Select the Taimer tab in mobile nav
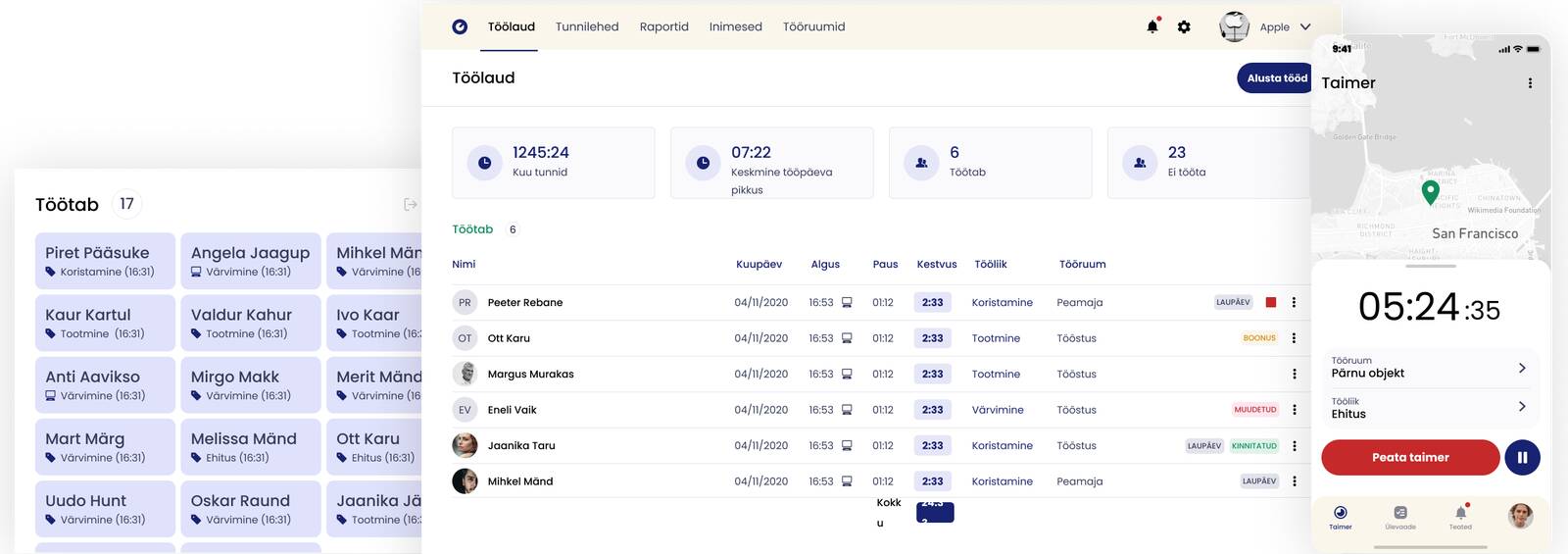This screenshot has height=554, width=1568. (x=1341, y=516)
